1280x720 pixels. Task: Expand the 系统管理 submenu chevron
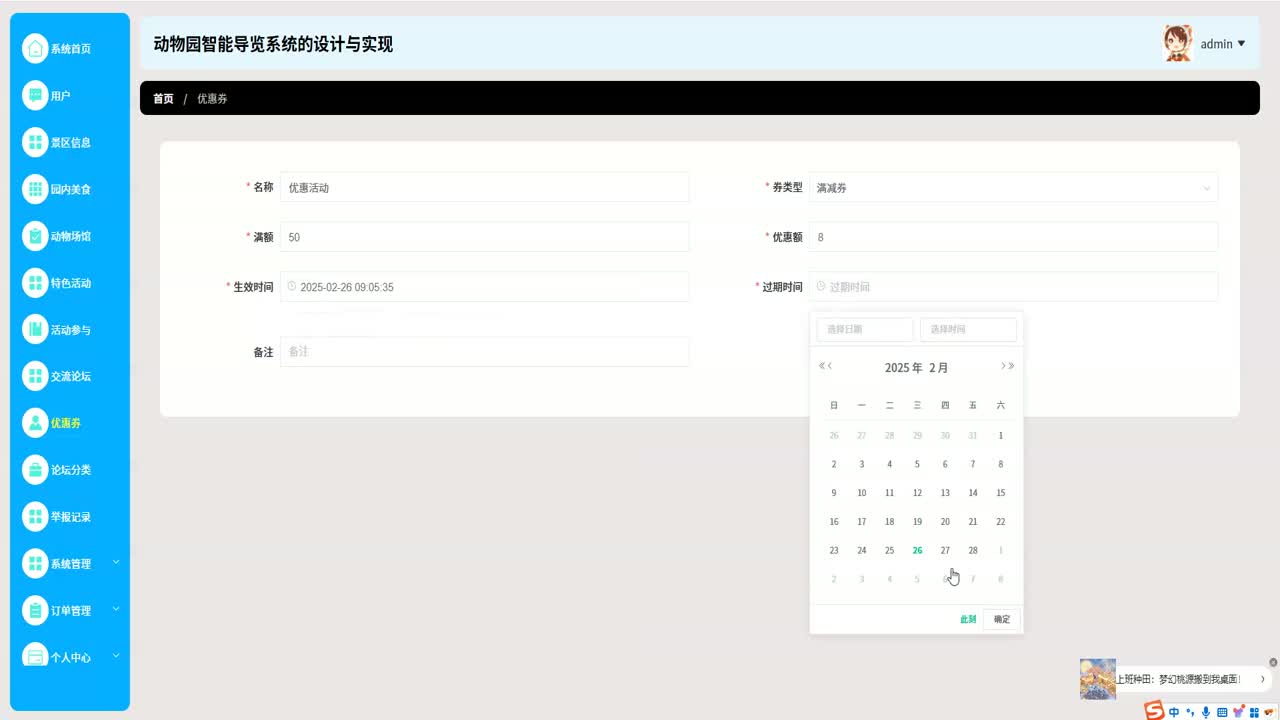[116, 562]
